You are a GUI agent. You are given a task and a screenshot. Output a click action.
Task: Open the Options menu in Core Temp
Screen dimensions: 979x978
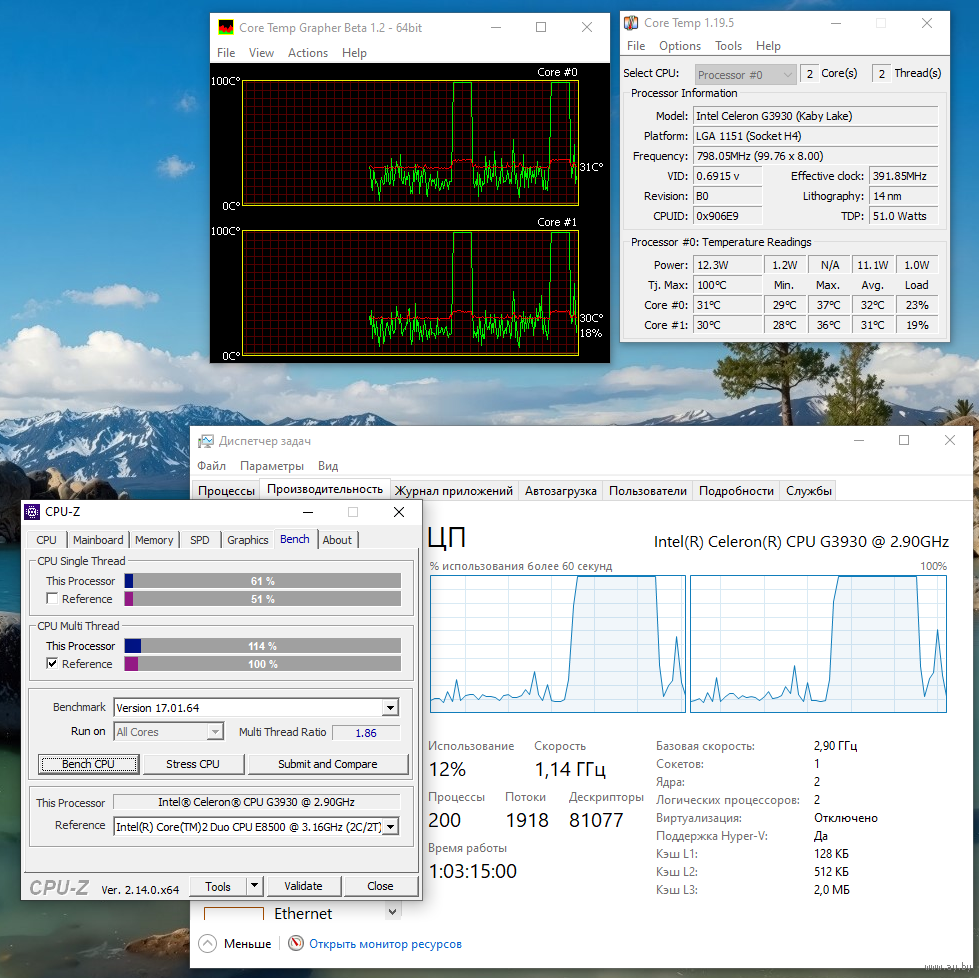pyautogui.click(x=679, y=46)
